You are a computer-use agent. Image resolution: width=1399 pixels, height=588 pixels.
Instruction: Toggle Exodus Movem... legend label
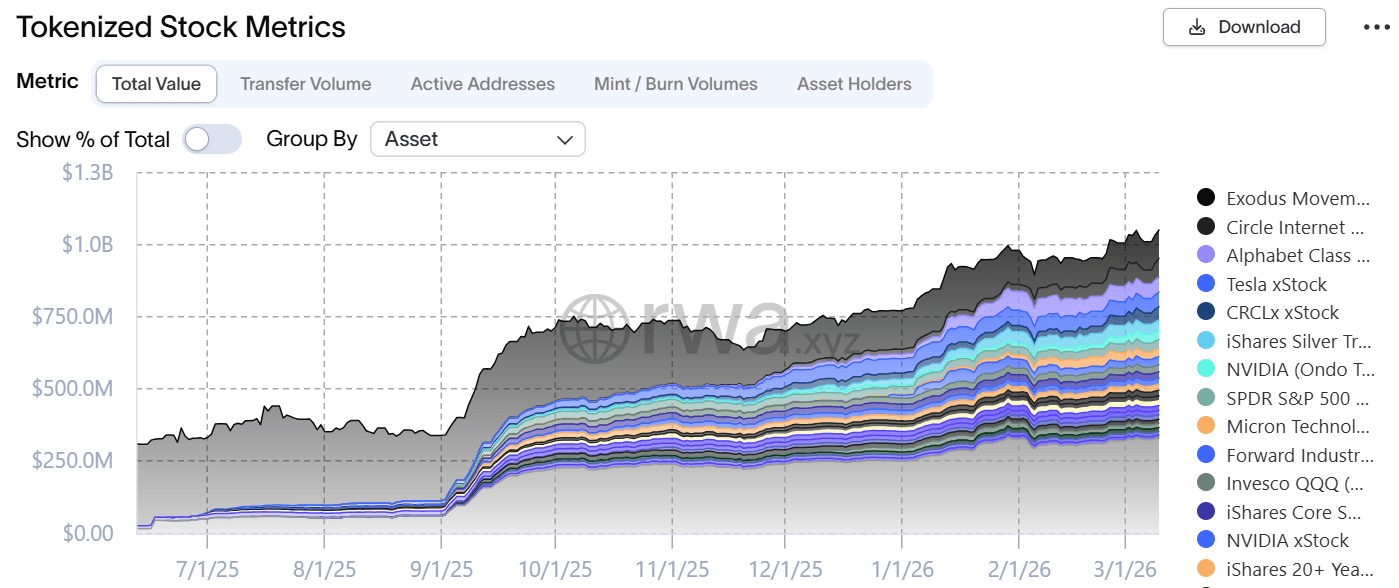1298,198
